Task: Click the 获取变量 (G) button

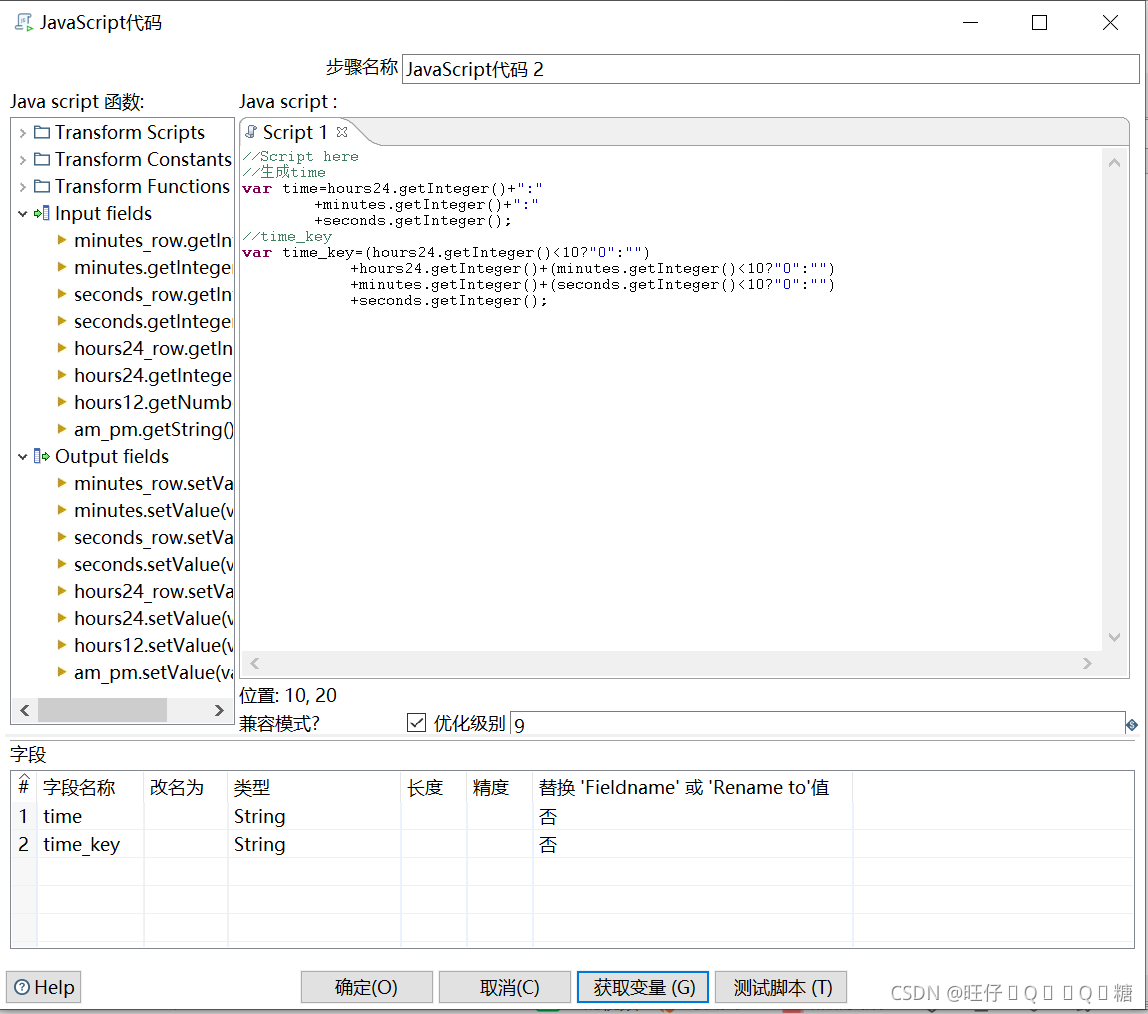Action: pyautogui.click(x=643, y=988)
